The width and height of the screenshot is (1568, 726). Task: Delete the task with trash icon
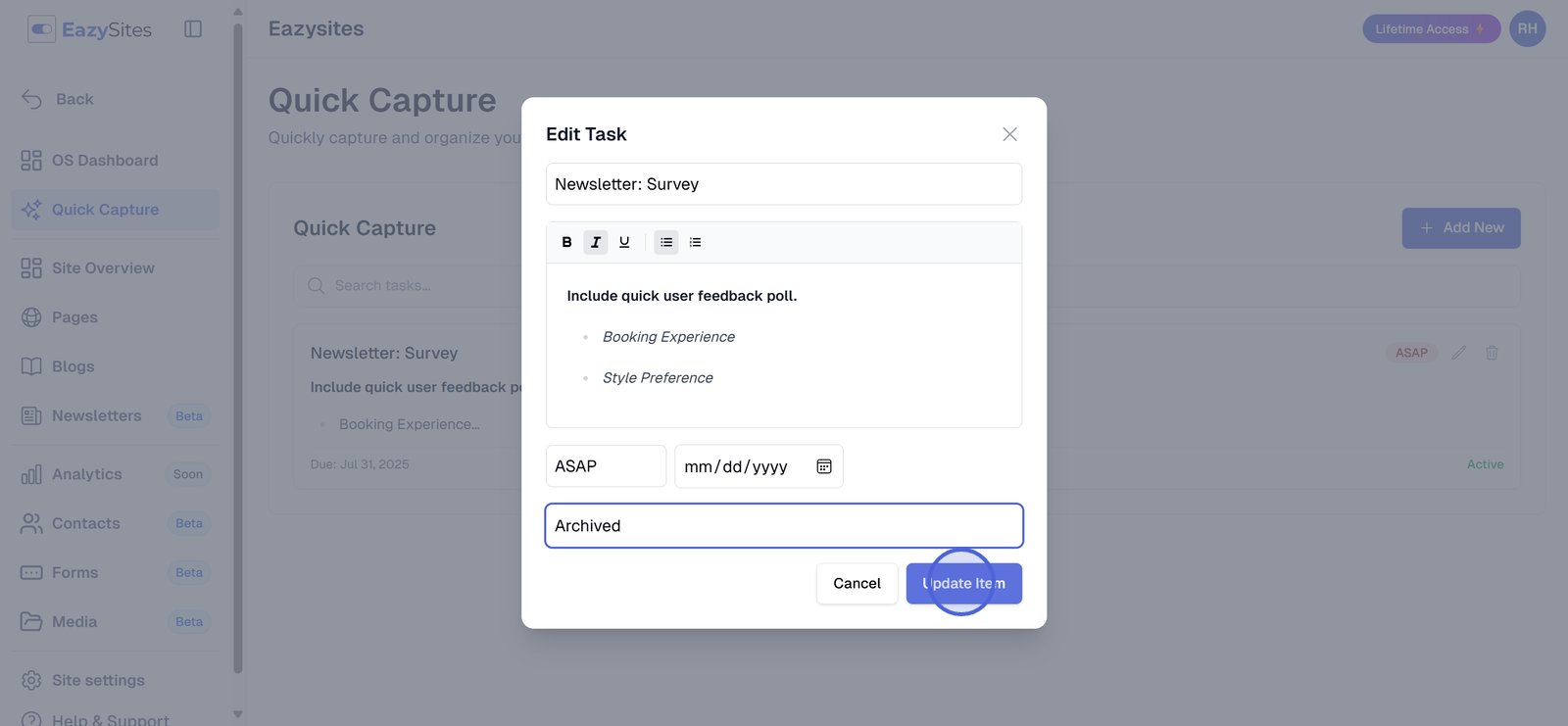click(x=1492, y=353)
